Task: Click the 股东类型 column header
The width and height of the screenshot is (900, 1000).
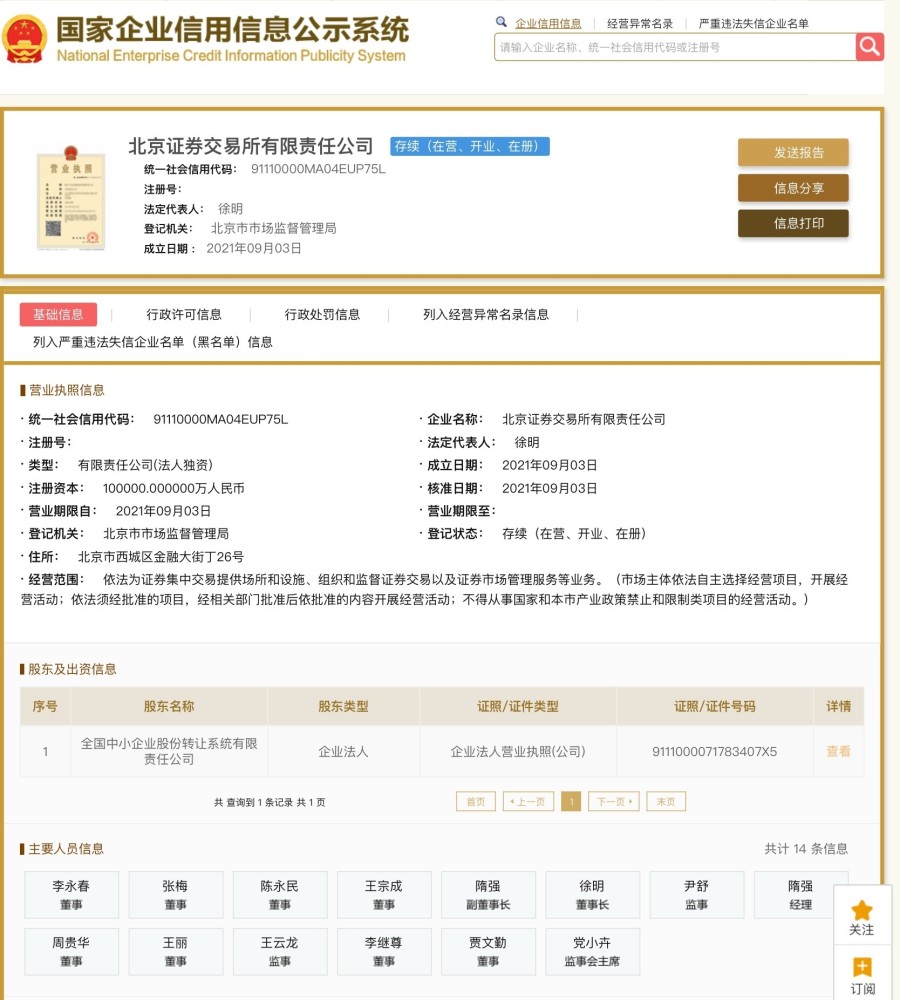Action: [343, 706]
